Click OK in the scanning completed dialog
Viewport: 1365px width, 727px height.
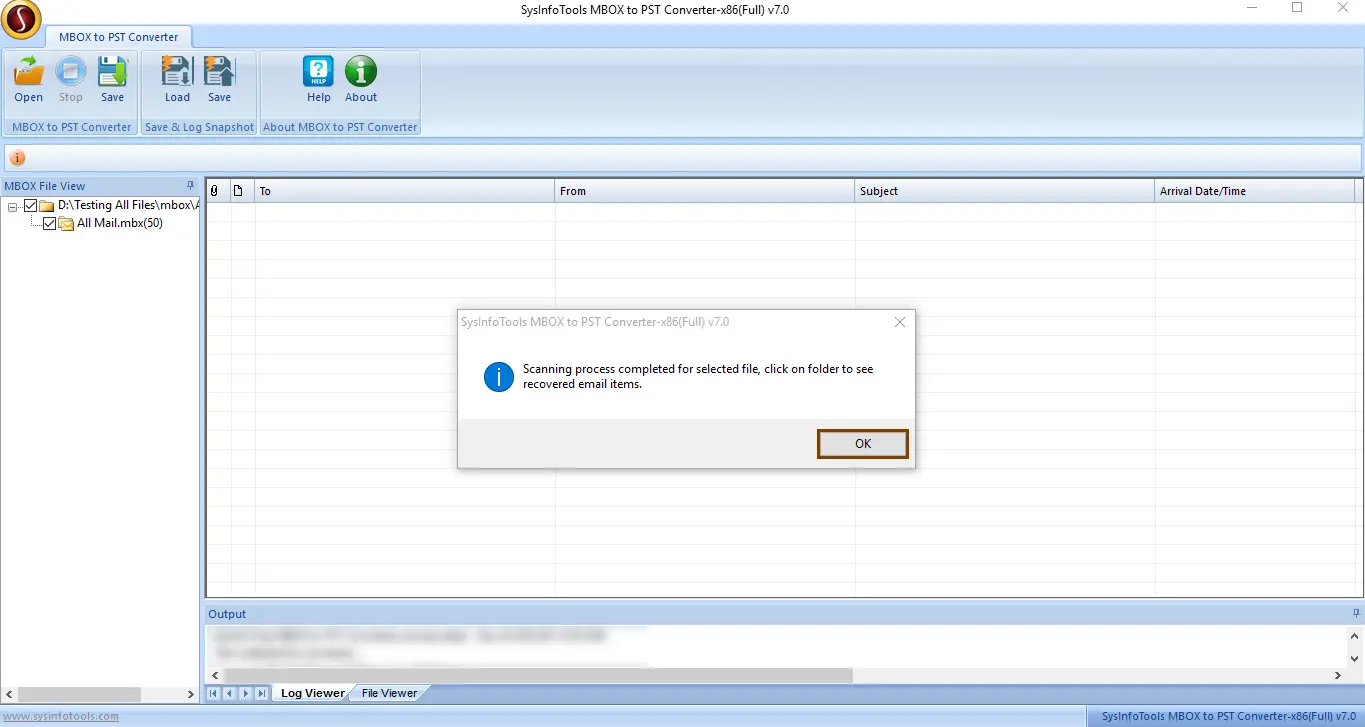[863, 444]
